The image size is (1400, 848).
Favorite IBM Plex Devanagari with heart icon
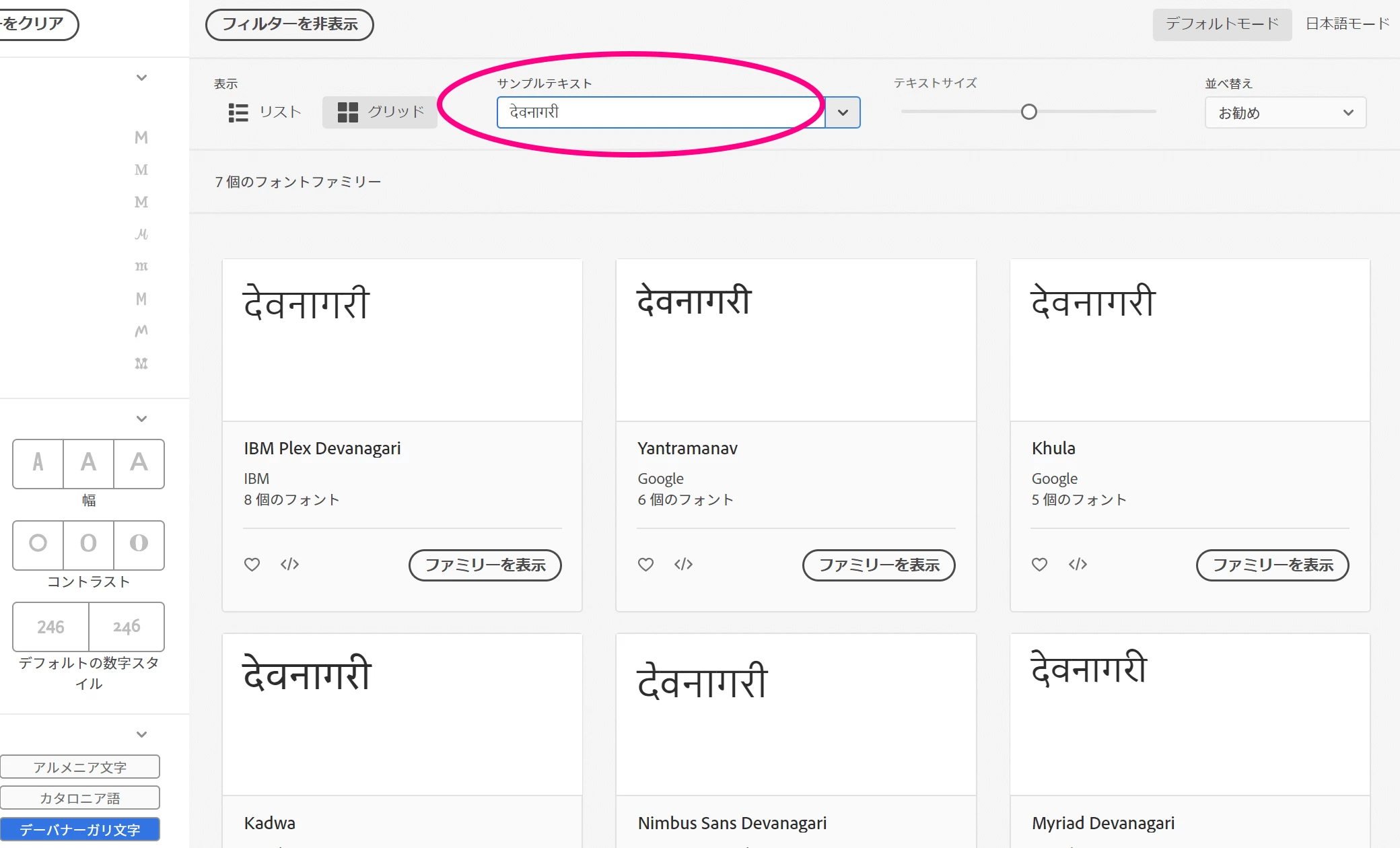point(252,565)
